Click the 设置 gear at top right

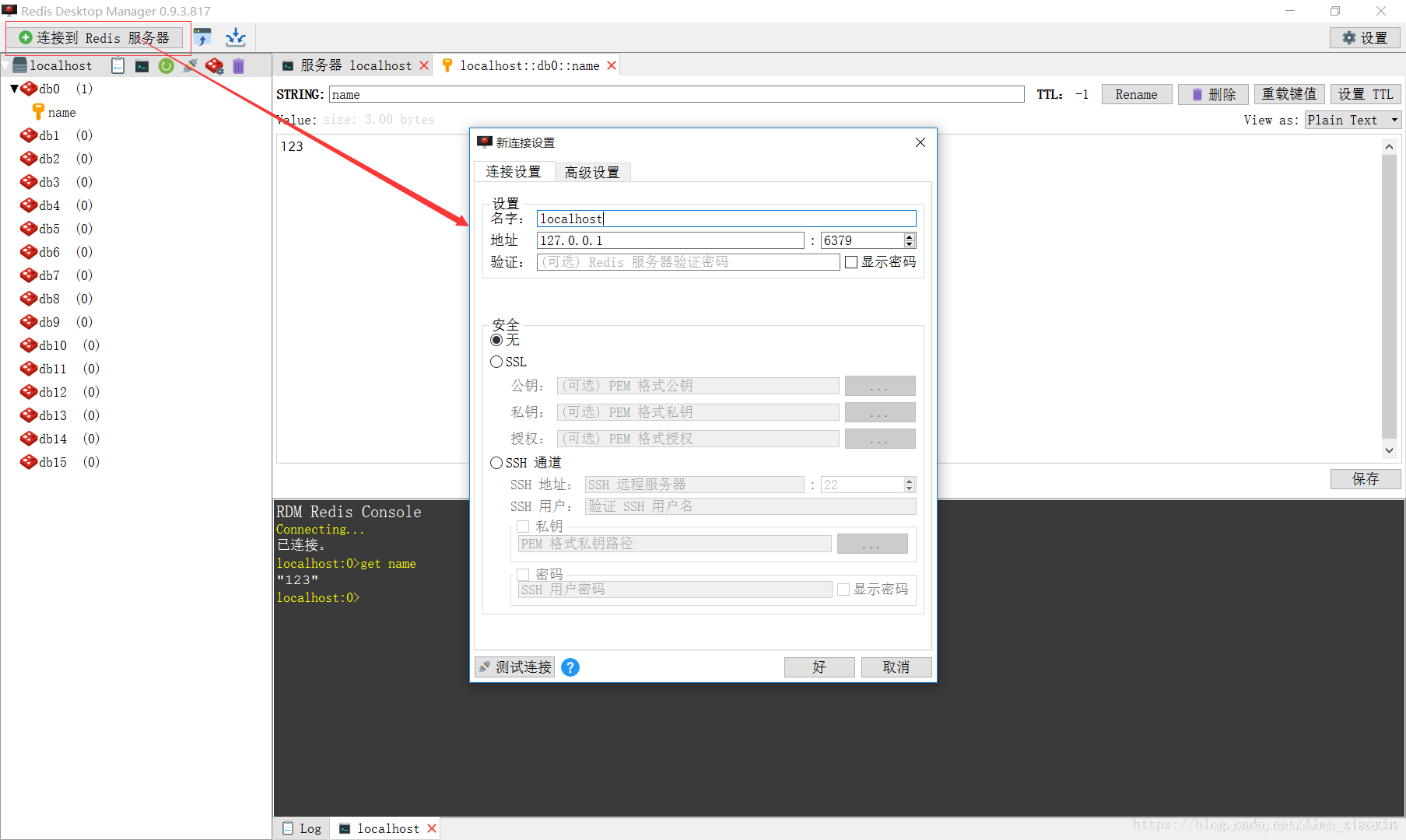point(1363,37)
